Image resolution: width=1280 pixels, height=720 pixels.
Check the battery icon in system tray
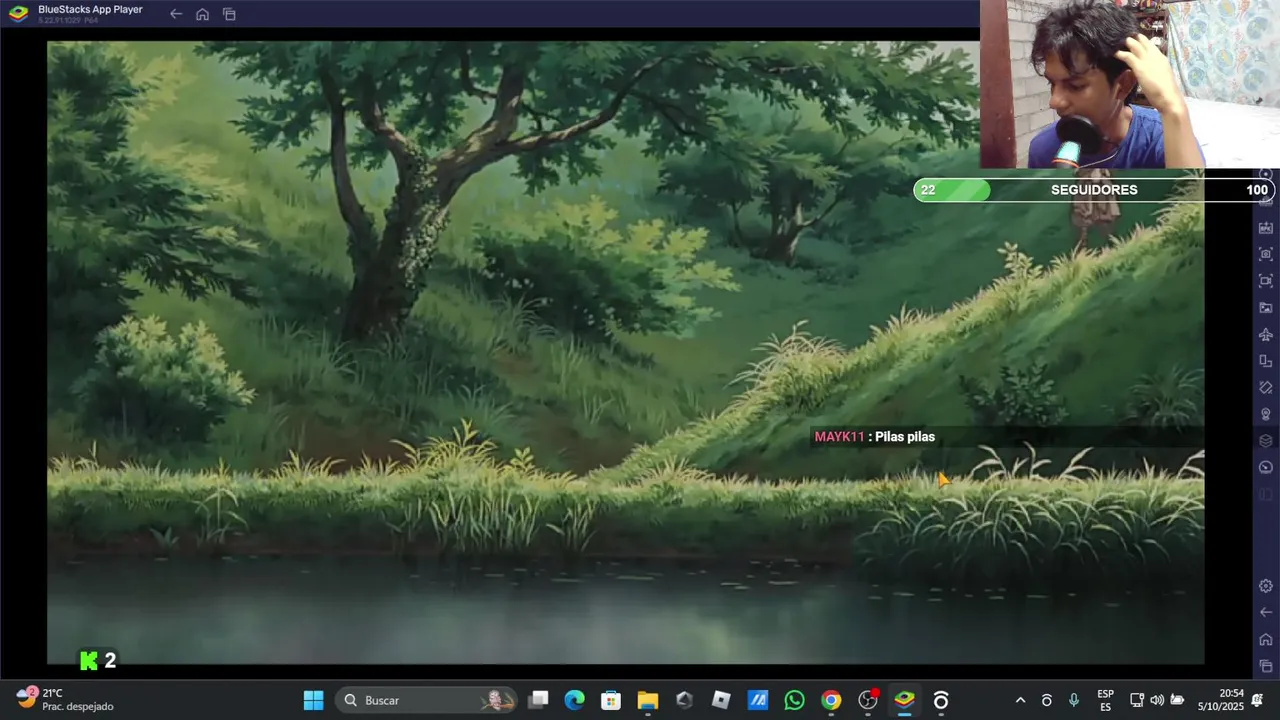pos(1178,700)
